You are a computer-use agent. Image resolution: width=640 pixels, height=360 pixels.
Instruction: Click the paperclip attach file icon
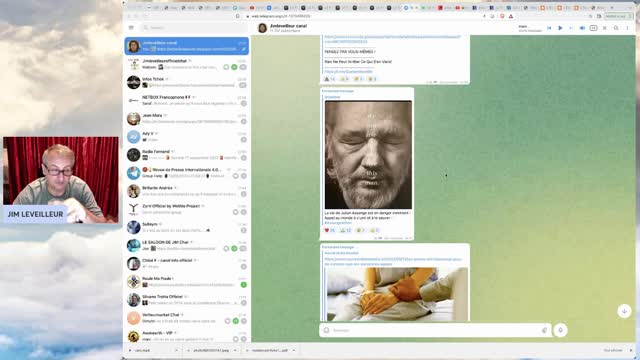pos(544,330)
